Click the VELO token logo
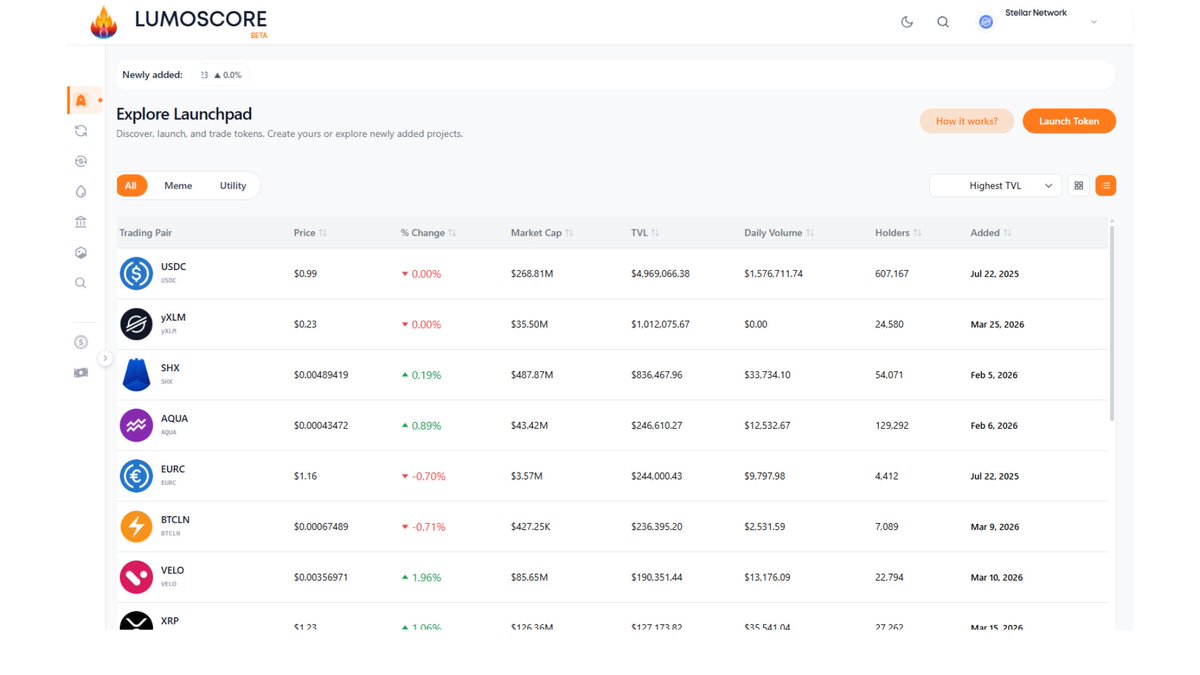 click(x=136, y=577)
